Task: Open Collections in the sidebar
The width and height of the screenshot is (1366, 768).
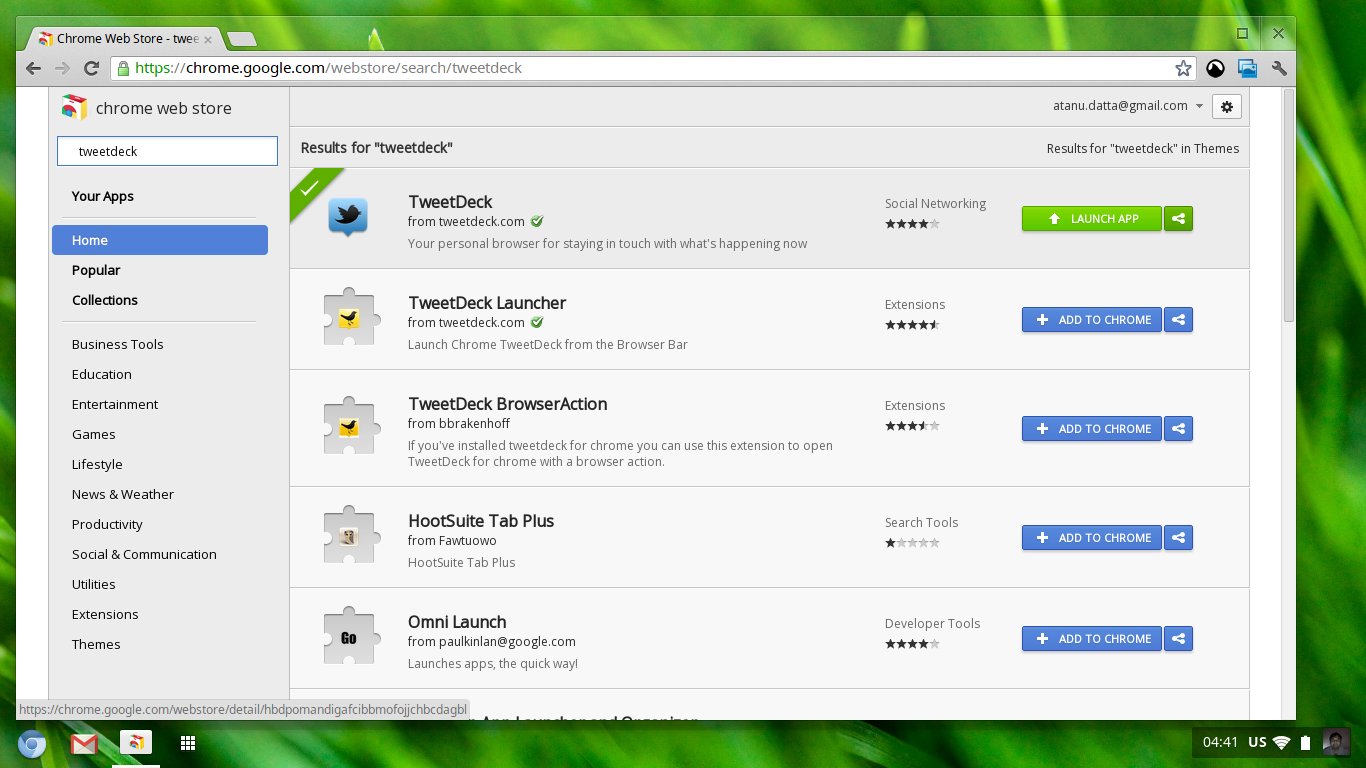Action: tap(105, 300)
